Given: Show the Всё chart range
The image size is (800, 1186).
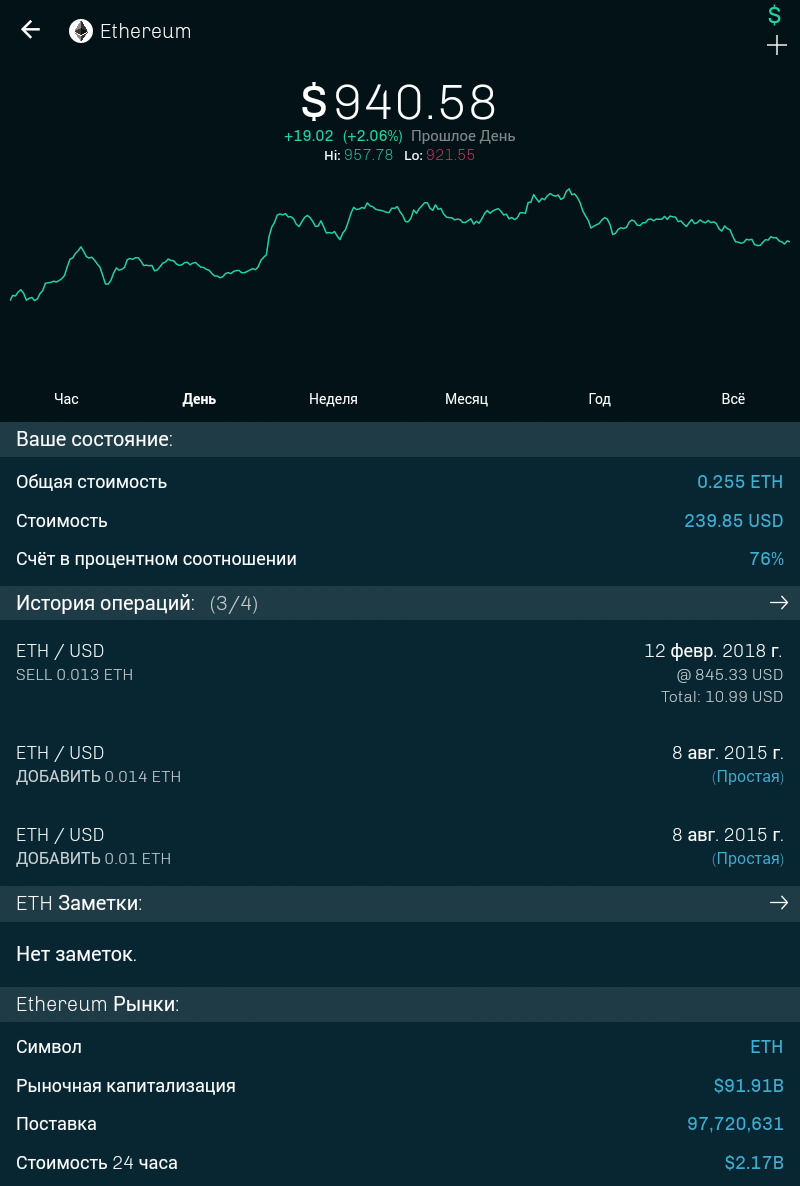Looking at the screenshot, I should [x=733, y=399].
